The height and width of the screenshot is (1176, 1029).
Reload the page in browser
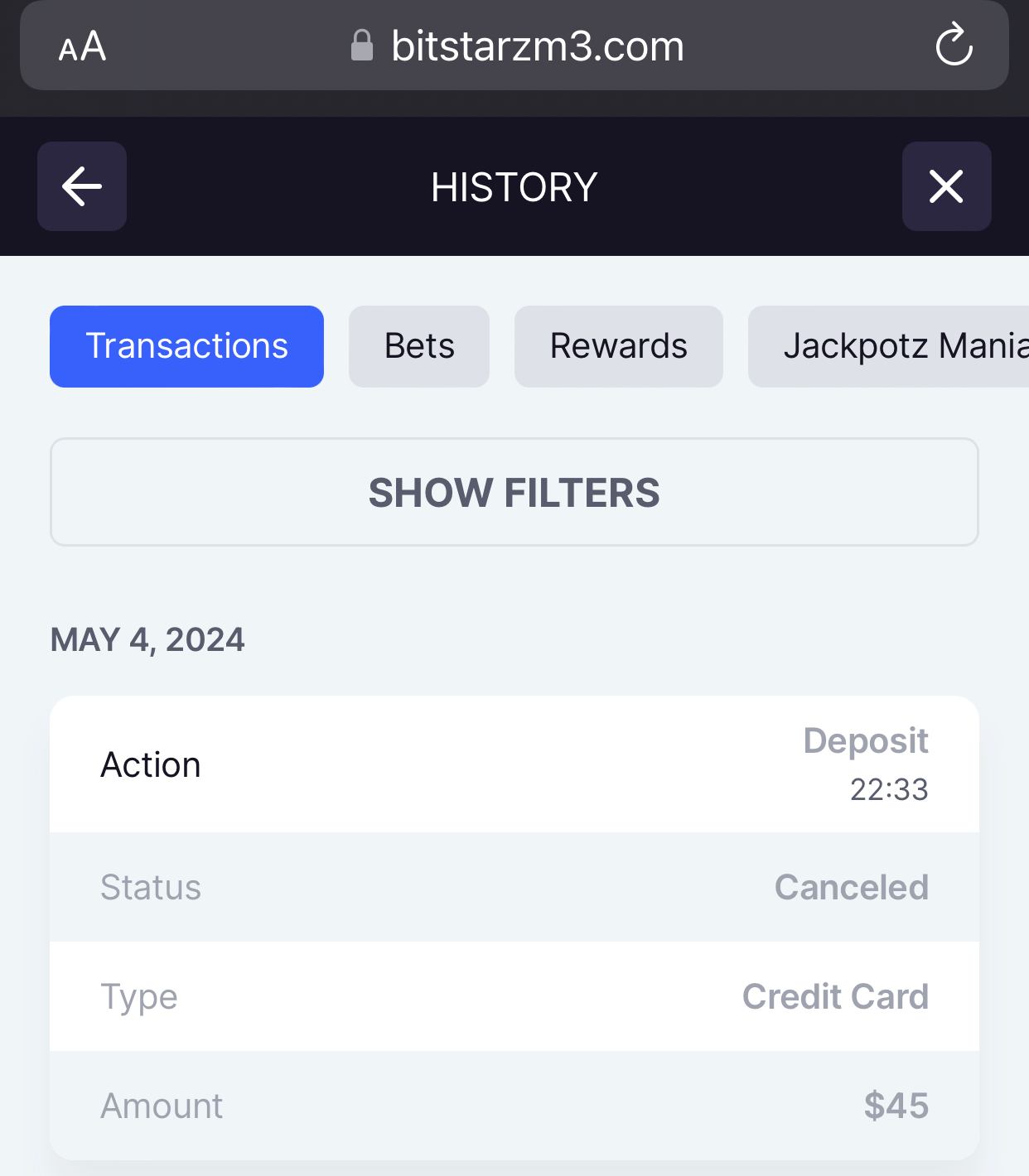pos(954,45)
